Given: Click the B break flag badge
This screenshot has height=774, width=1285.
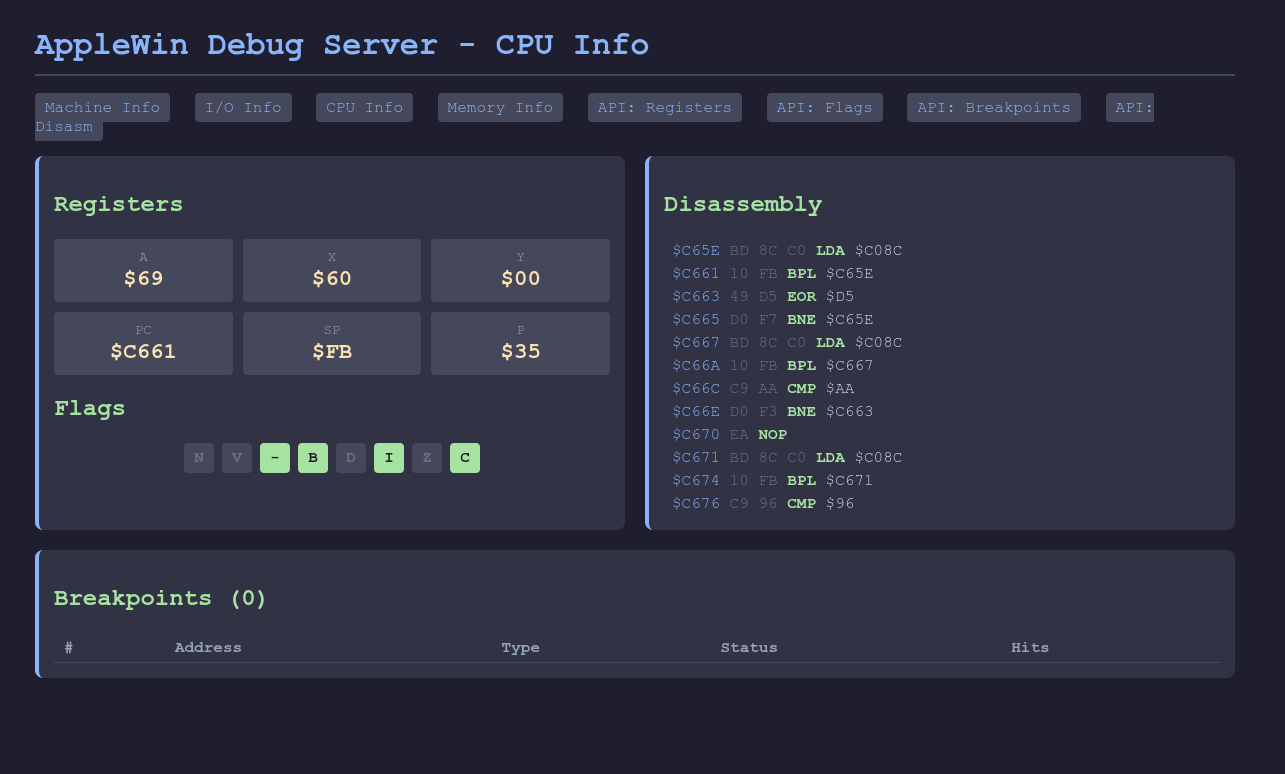Looking at the screenshot, I should tap(313, 458).
